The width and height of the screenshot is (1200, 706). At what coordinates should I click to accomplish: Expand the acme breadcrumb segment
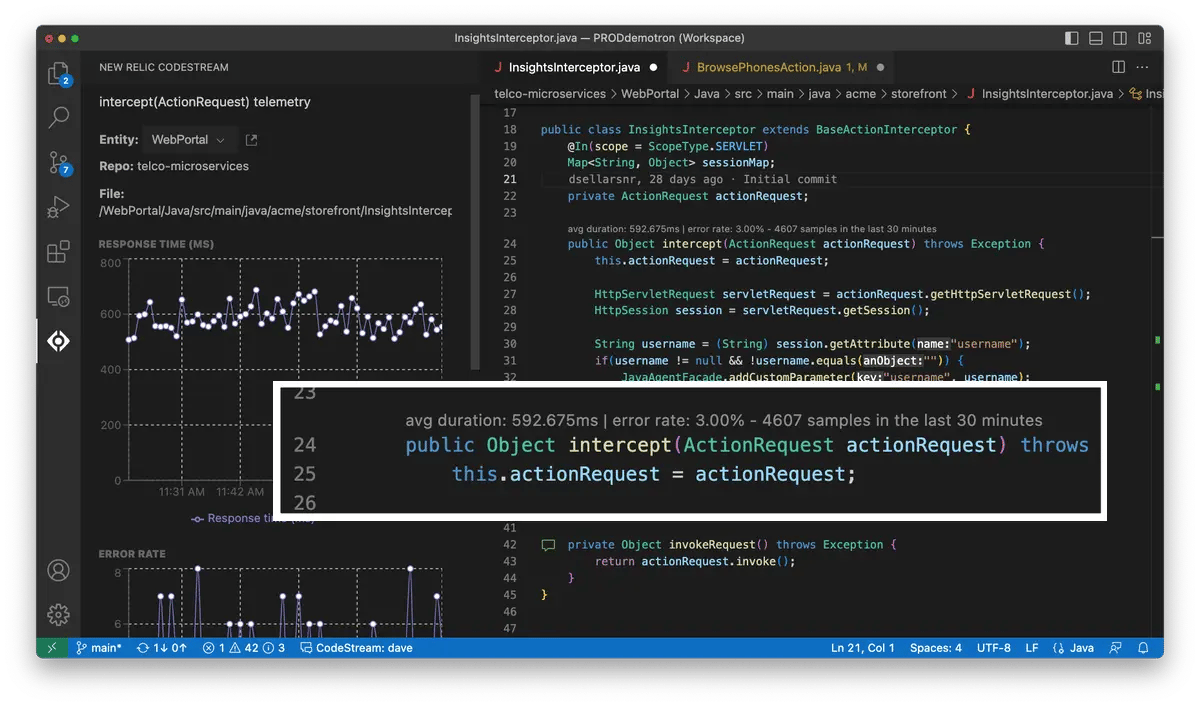(860, 94)
